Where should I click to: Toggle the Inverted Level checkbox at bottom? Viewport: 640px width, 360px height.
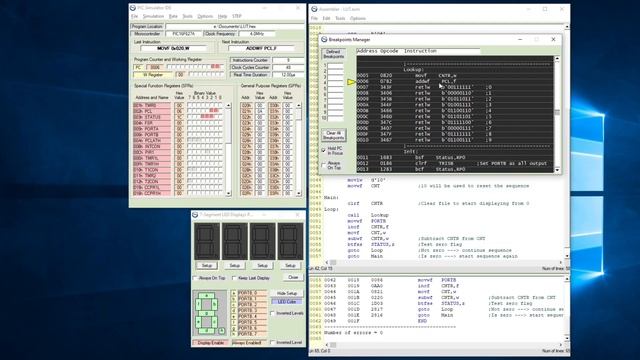[272, 342]
